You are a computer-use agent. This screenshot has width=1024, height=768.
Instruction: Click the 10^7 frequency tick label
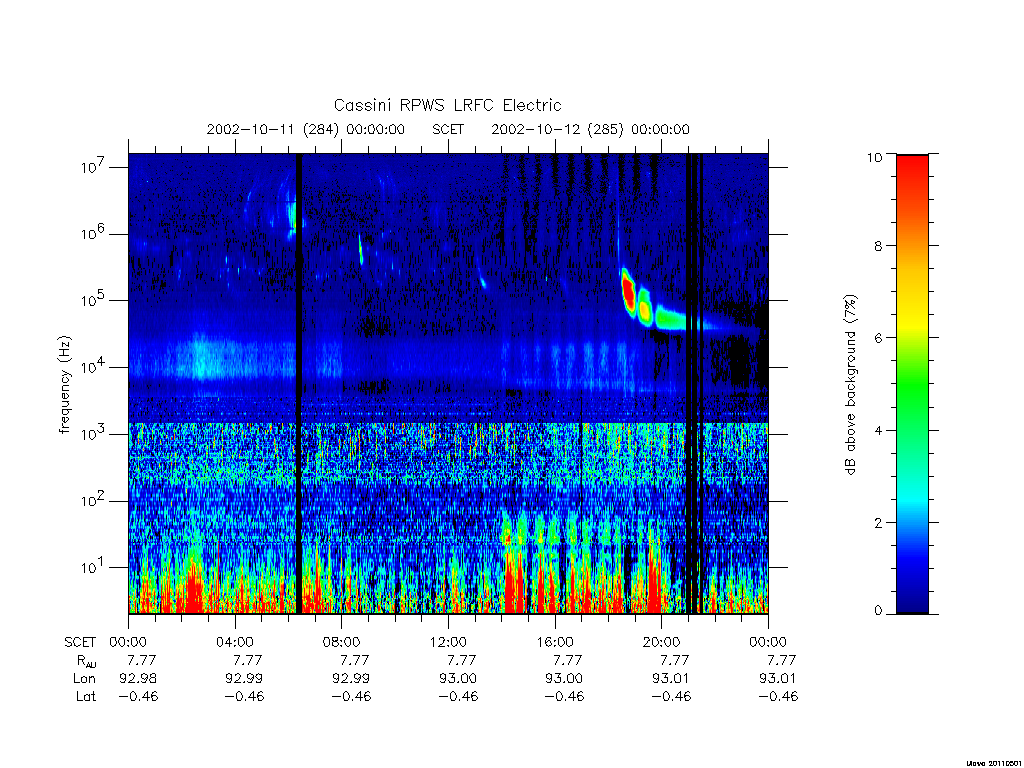click(94, 167)
